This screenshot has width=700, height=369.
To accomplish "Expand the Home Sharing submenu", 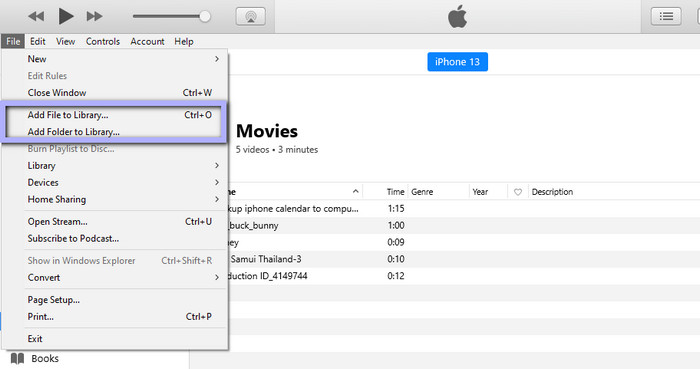I will 115,199.
